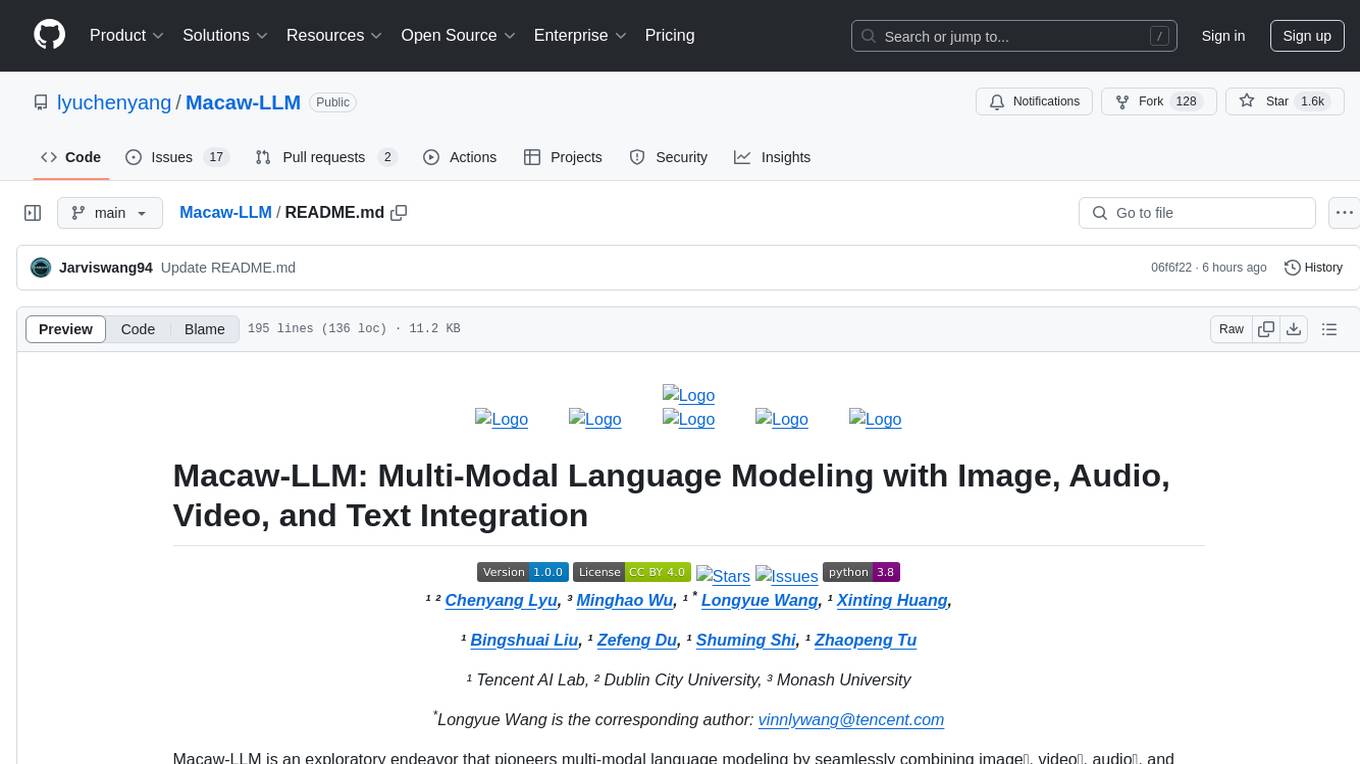Image resolution: width=1360 pixels, height=764 pixels.
Task: Open the Pricing page
Action: click(670, 35)
